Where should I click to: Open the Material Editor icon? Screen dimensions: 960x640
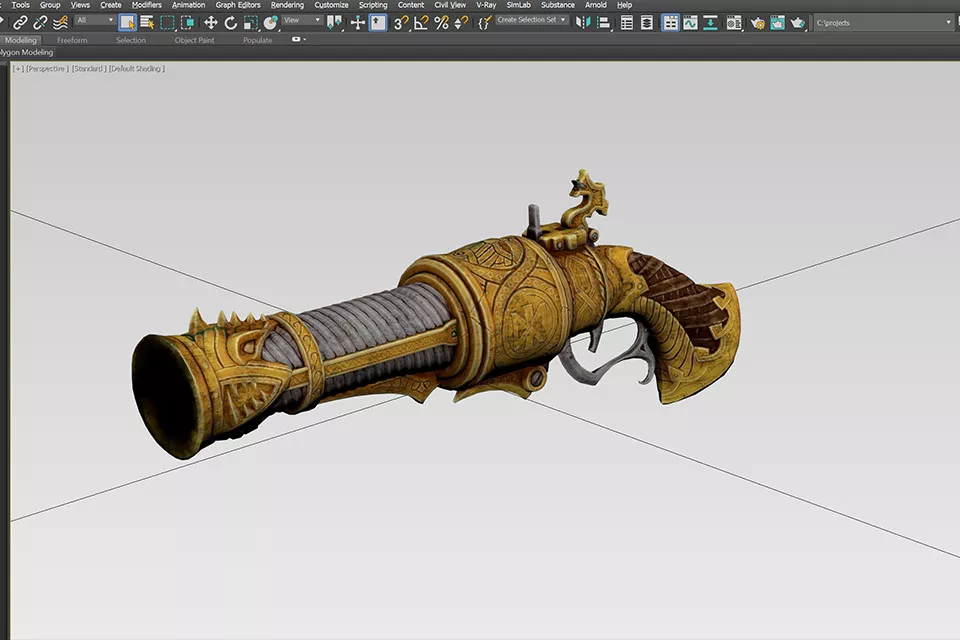click(733, 23)
